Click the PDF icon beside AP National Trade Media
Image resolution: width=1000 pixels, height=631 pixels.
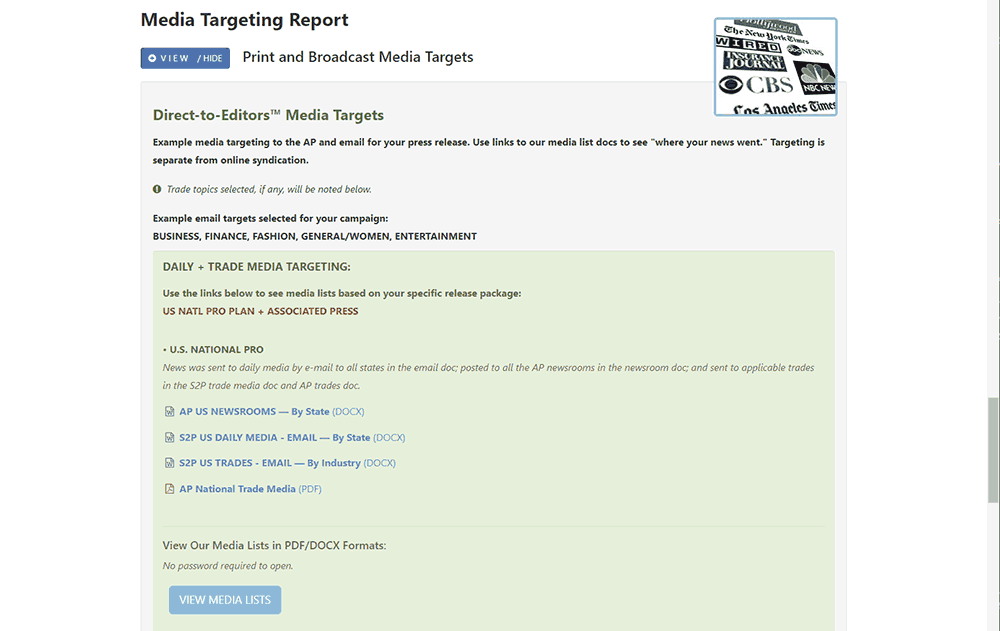coord(169,489)
